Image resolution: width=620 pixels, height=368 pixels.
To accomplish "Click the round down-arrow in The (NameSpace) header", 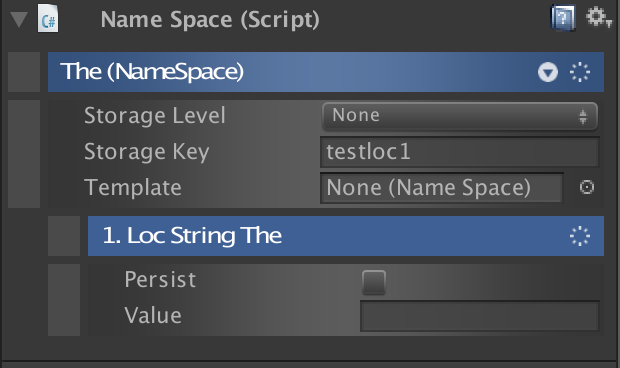I will coord(548,72).
